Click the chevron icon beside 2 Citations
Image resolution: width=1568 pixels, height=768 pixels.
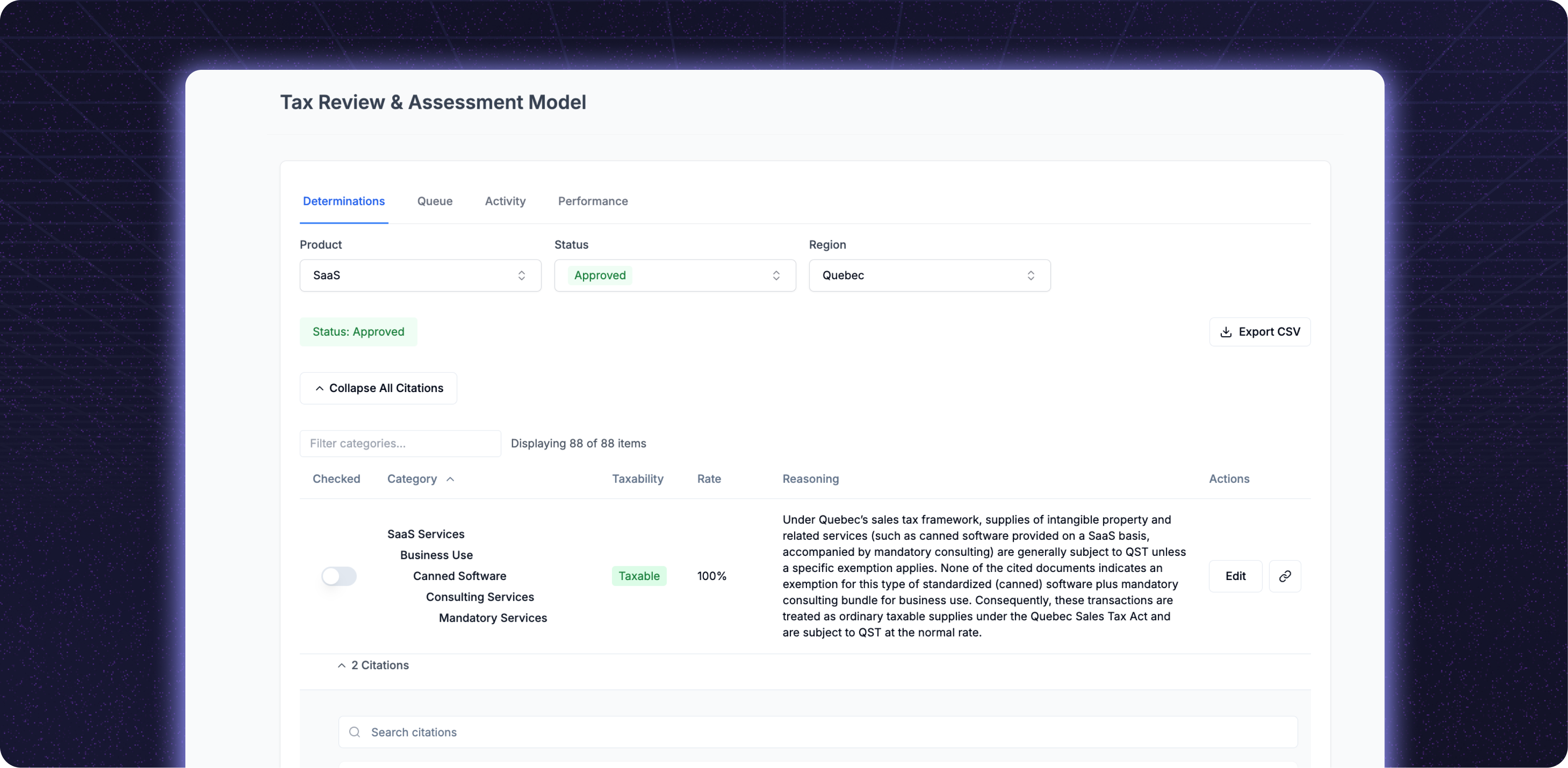[342, 665]
